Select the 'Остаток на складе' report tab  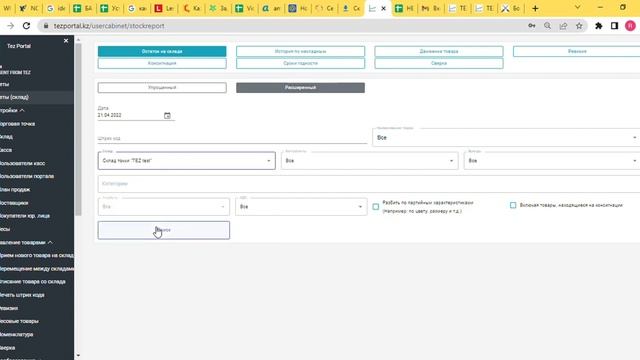click(162, 51)
